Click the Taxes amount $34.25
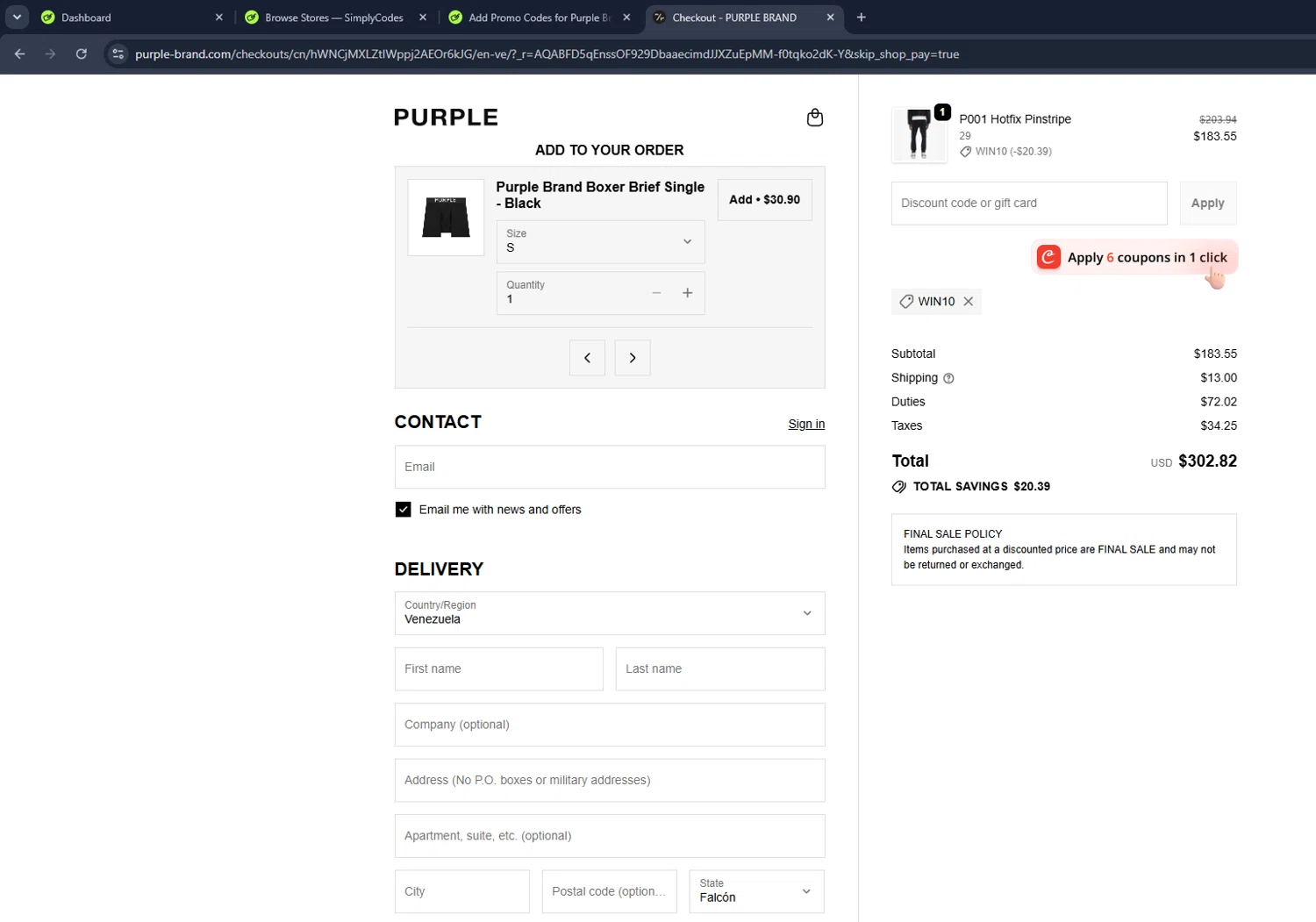Viewport: 1316px width, 922px height. click(x=1219, y=425)
